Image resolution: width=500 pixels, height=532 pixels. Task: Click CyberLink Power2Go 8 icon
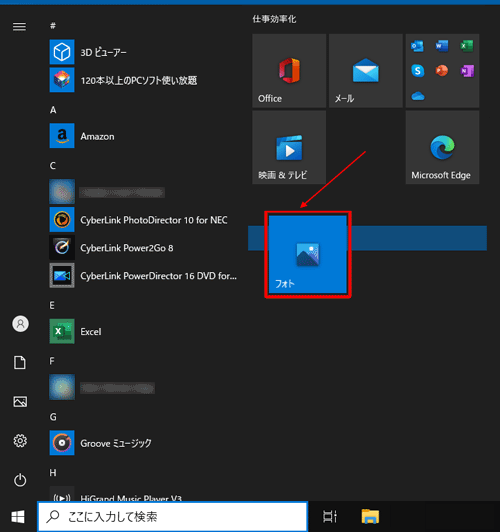tap(62, 247)
